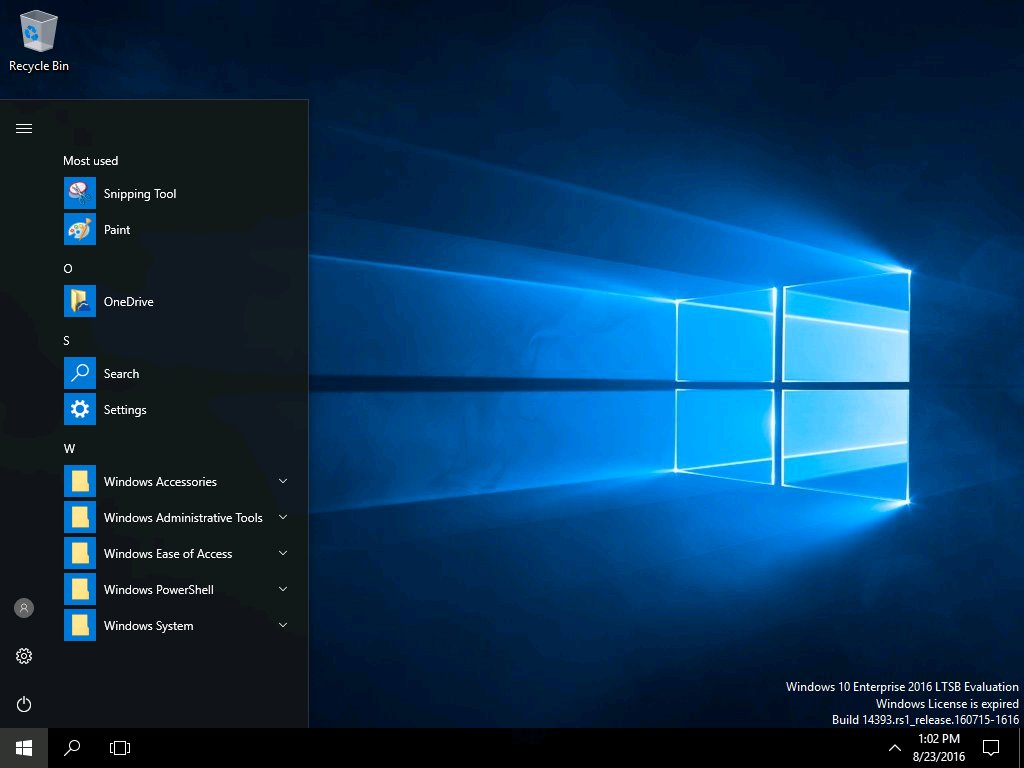Screen dimensions: 1024x768
Task: Open the Windows PowerShell folder
Action: [178, 589]
